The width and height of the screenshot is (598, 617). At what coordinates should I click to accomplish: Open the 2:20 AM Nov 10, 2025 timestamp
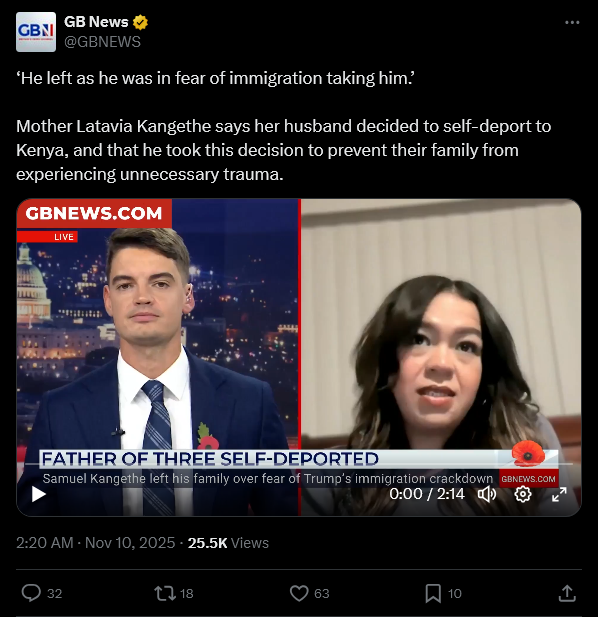[x=96, y=543]
